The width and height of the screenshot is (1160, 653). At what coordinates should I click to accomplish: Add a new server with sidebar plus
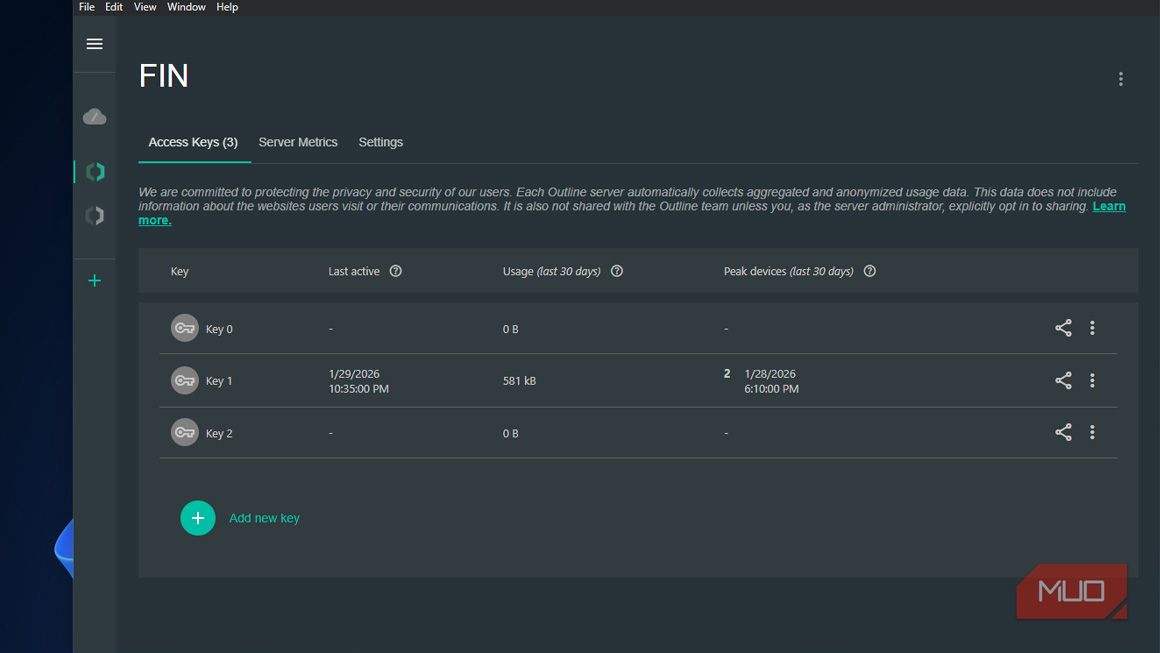pos(94,280)
